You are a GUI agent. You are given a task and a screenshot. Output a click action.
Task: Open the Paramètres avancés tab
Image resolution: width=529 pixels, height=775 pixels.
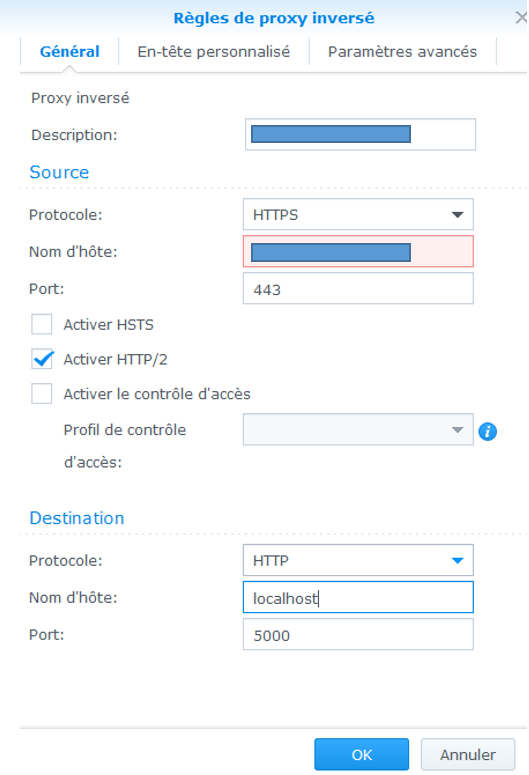pos(402,51)
